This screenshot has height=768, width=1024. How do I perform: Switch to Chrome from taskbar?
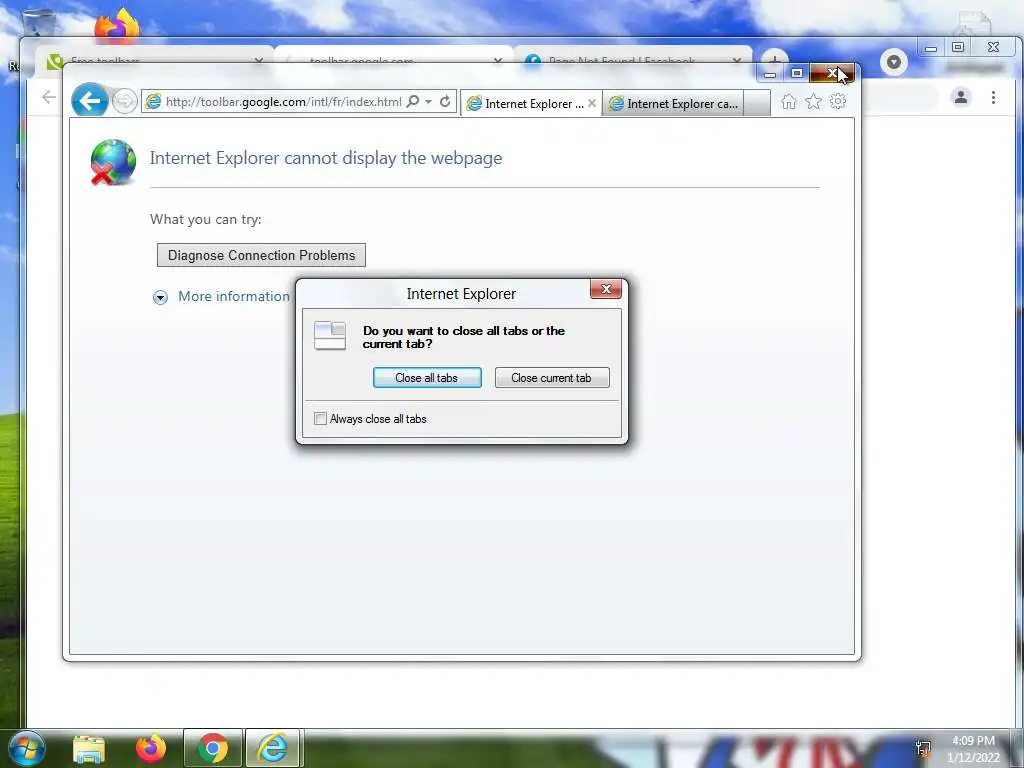(x=213, y=748)
